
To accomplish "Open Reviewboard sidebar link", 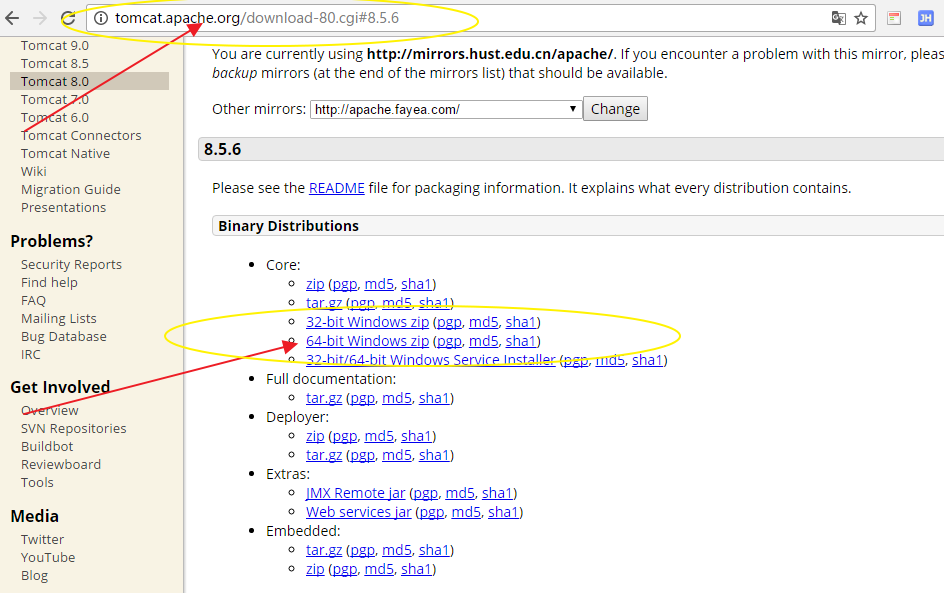I will (61, 465).
